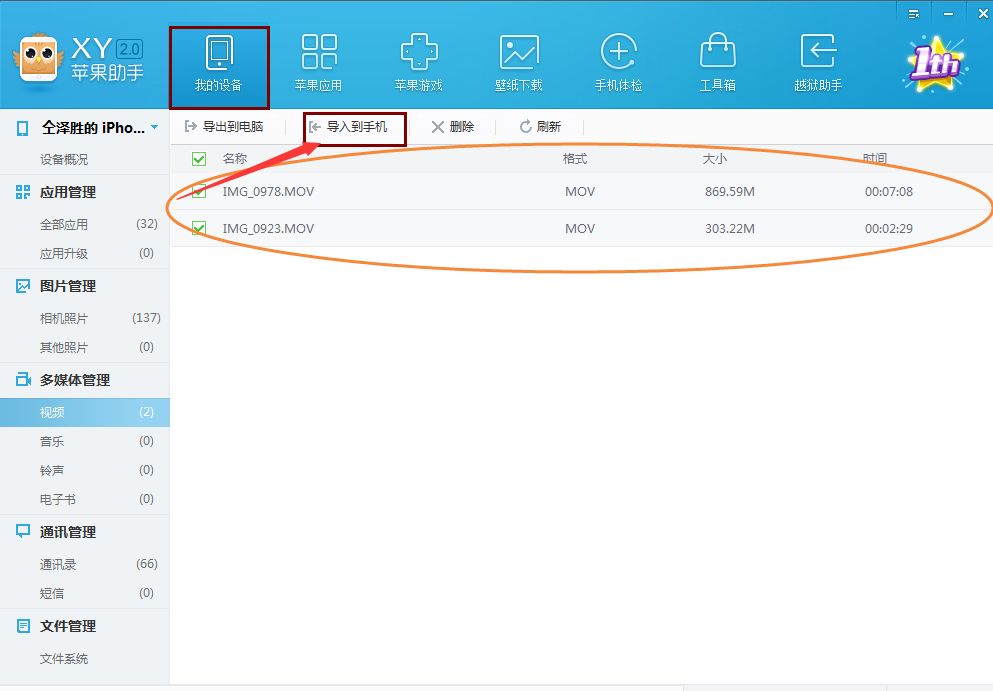Open the 工具箱 toolbox
The image size is (993, 691).
[718, 60]
